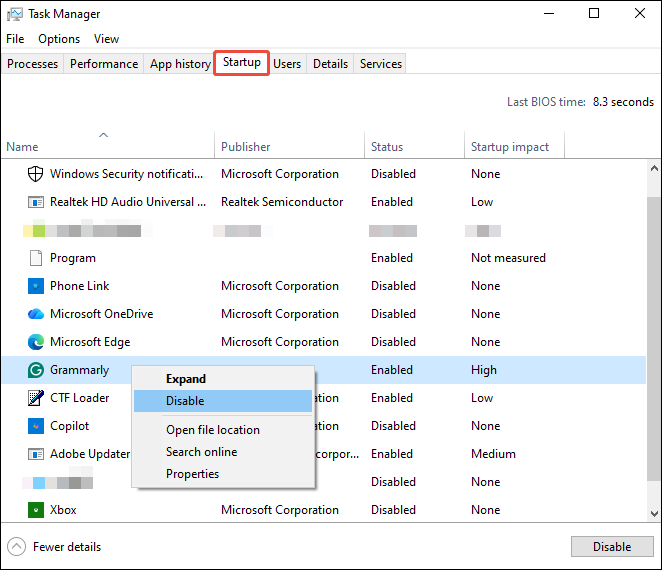Switch to the Processes tab
Image resolution: width=662 pixels, height=570 pixels.
(33, 64)
